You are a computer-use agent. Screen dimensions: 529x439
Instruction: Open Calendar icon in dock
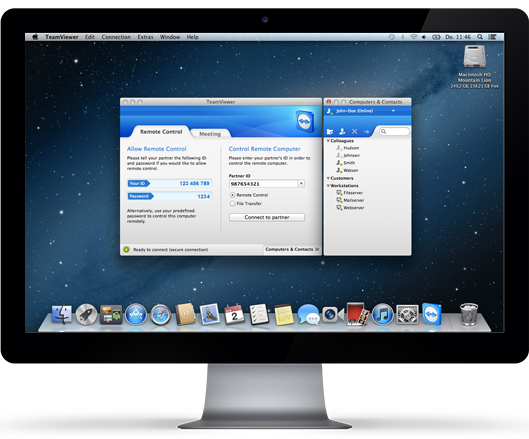(234, 314)
